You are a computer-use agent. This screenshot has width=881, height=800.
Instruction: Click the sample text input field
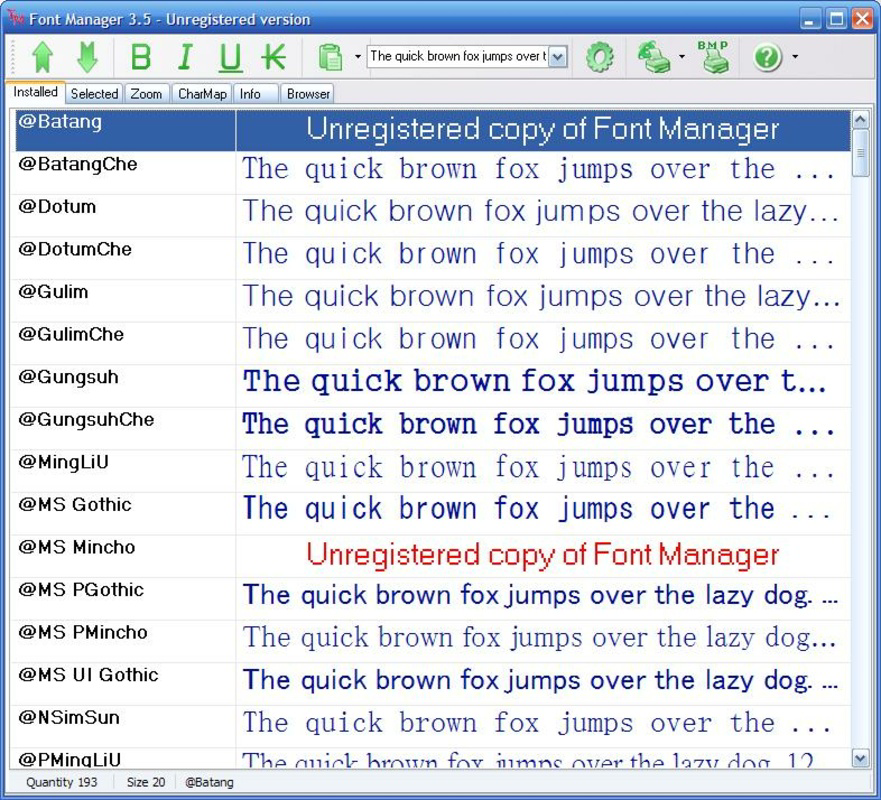pos(457,56)
